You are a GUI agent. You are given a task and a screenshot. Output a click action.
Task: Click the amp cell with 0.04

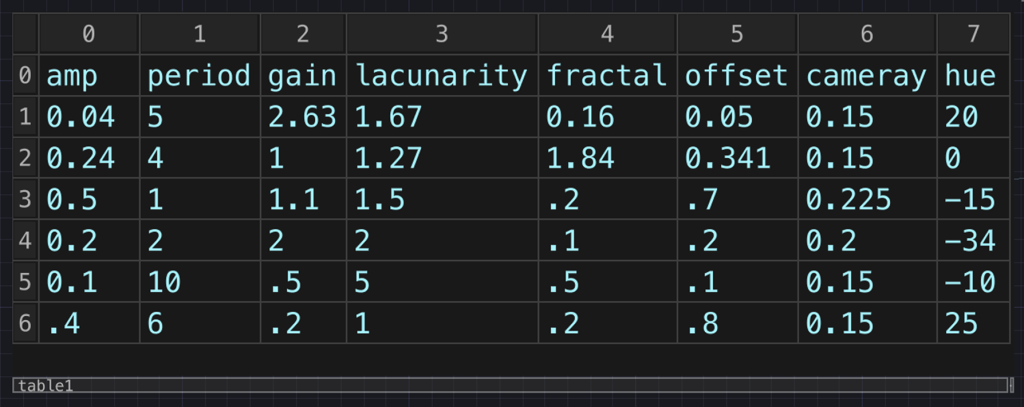[89, 117]
